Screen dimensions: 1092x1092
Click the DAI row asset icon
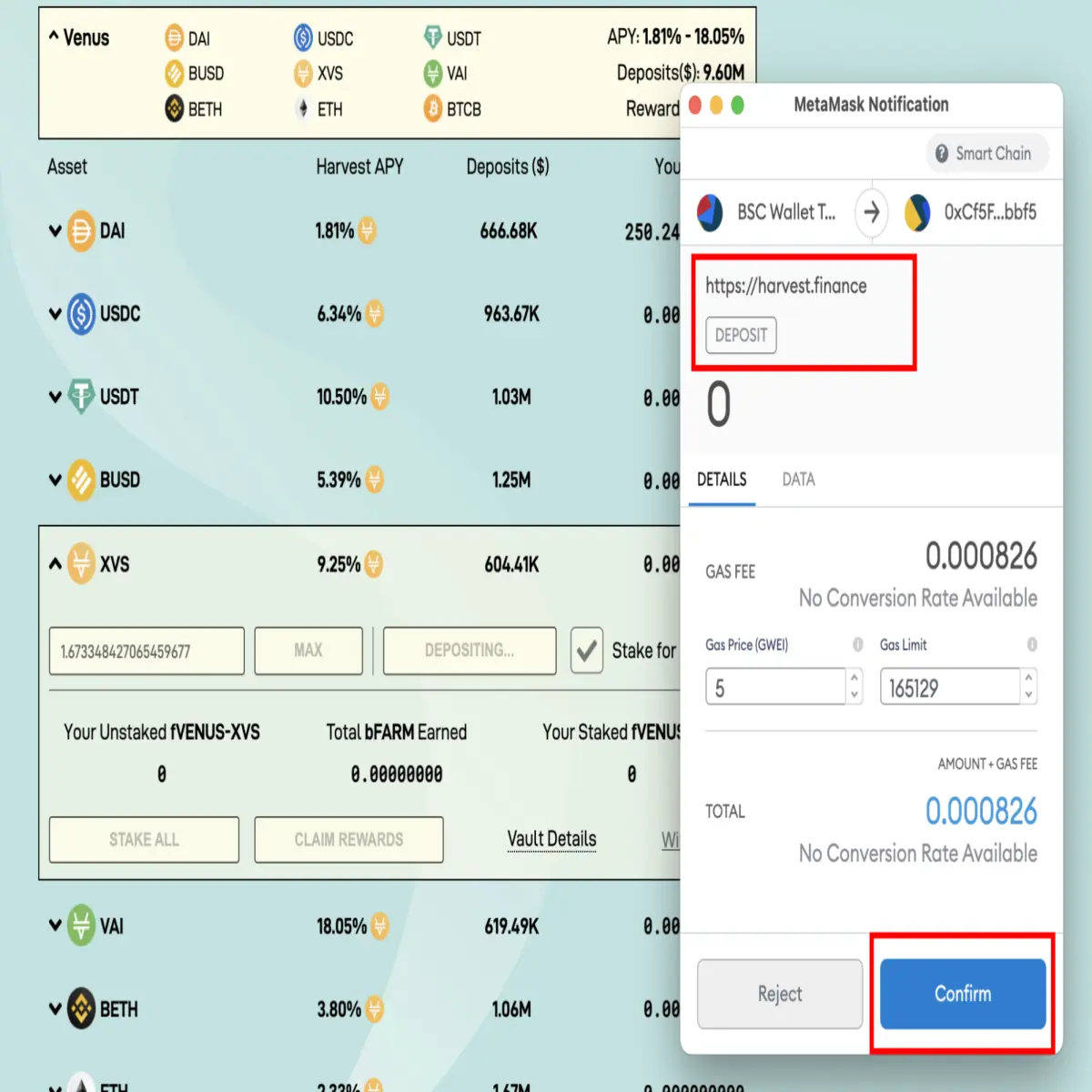[81, 231]
